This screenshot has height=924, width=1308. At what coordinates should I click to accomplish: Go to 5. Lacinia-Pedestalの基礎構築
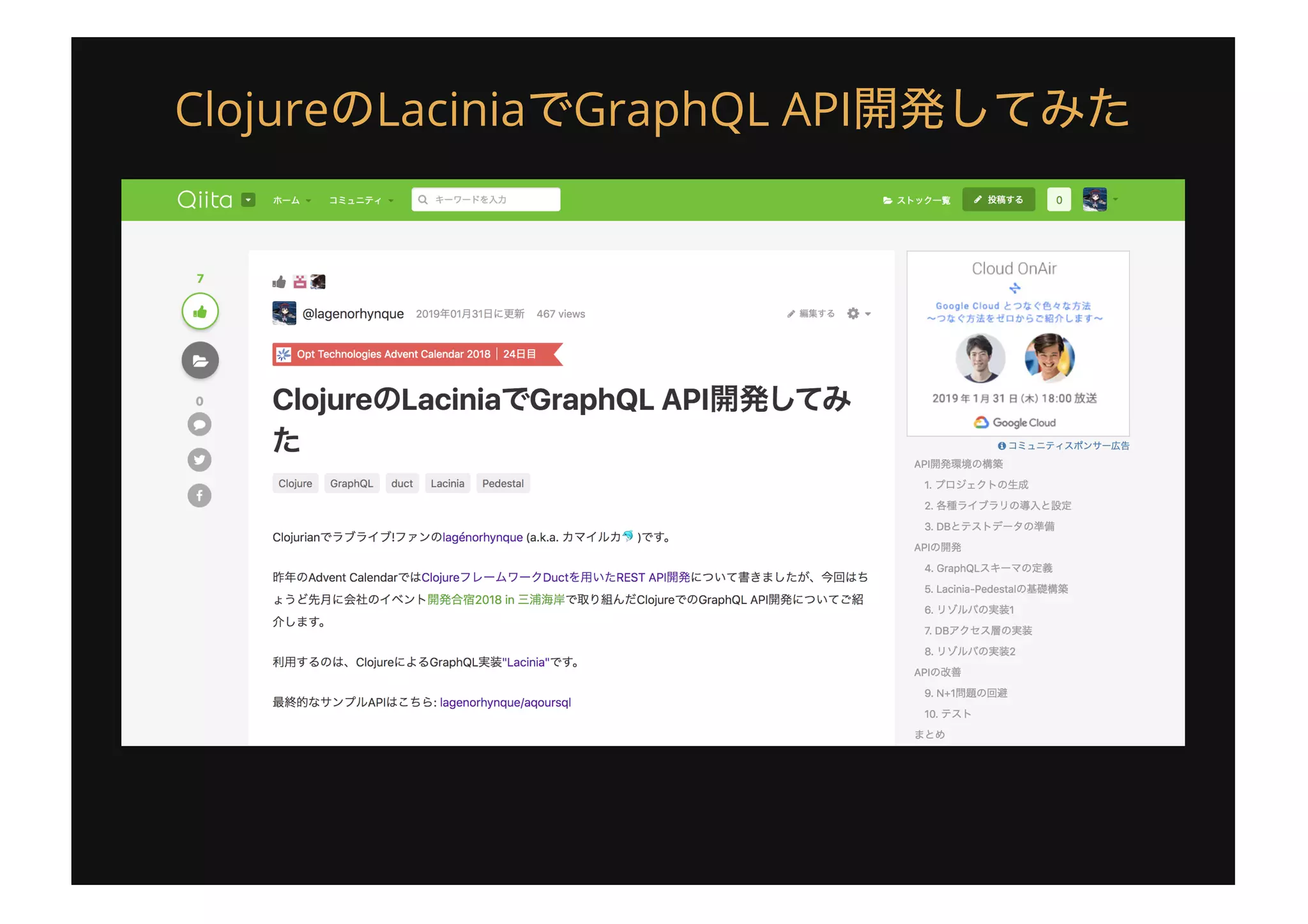coord(996,589)
